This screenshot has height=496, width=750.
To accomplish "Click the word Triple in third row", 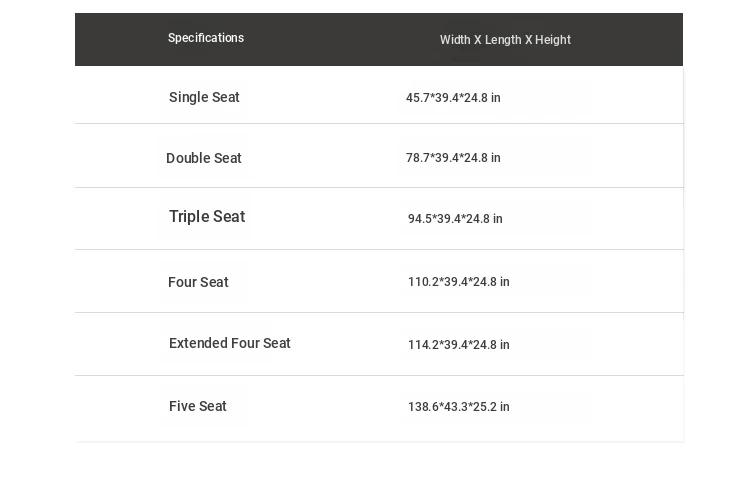I will 188,217.
